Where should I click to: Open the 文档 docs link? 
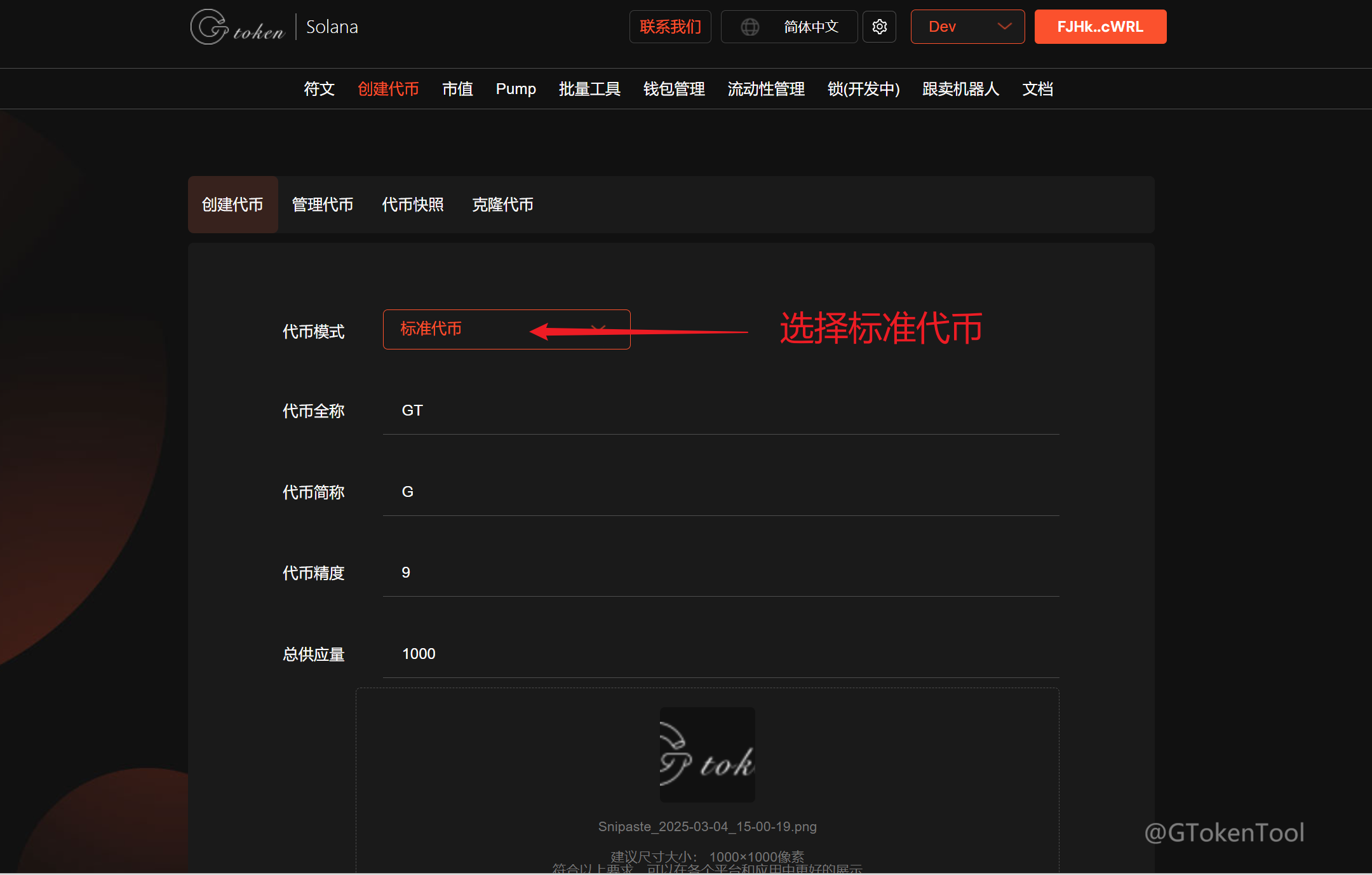(x=1037, y=89)
